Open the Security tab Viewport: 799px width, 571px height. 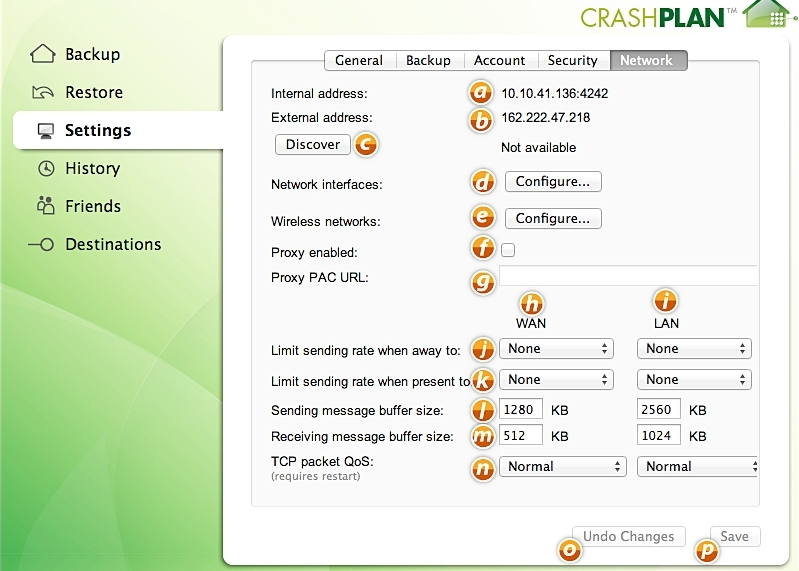pos(572,60)
